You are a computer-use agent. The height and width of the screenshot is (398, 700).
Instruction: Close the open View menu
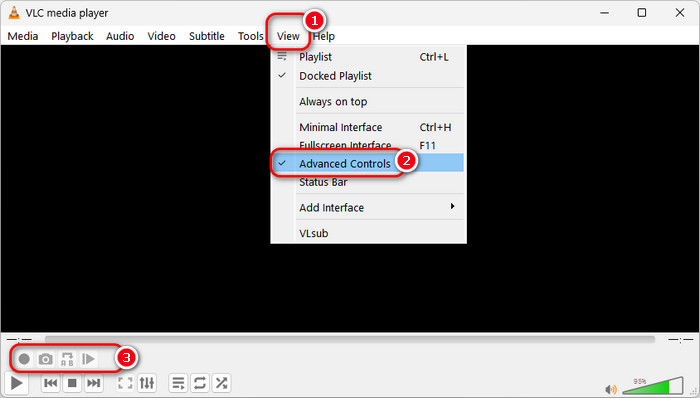coord(288,36)
